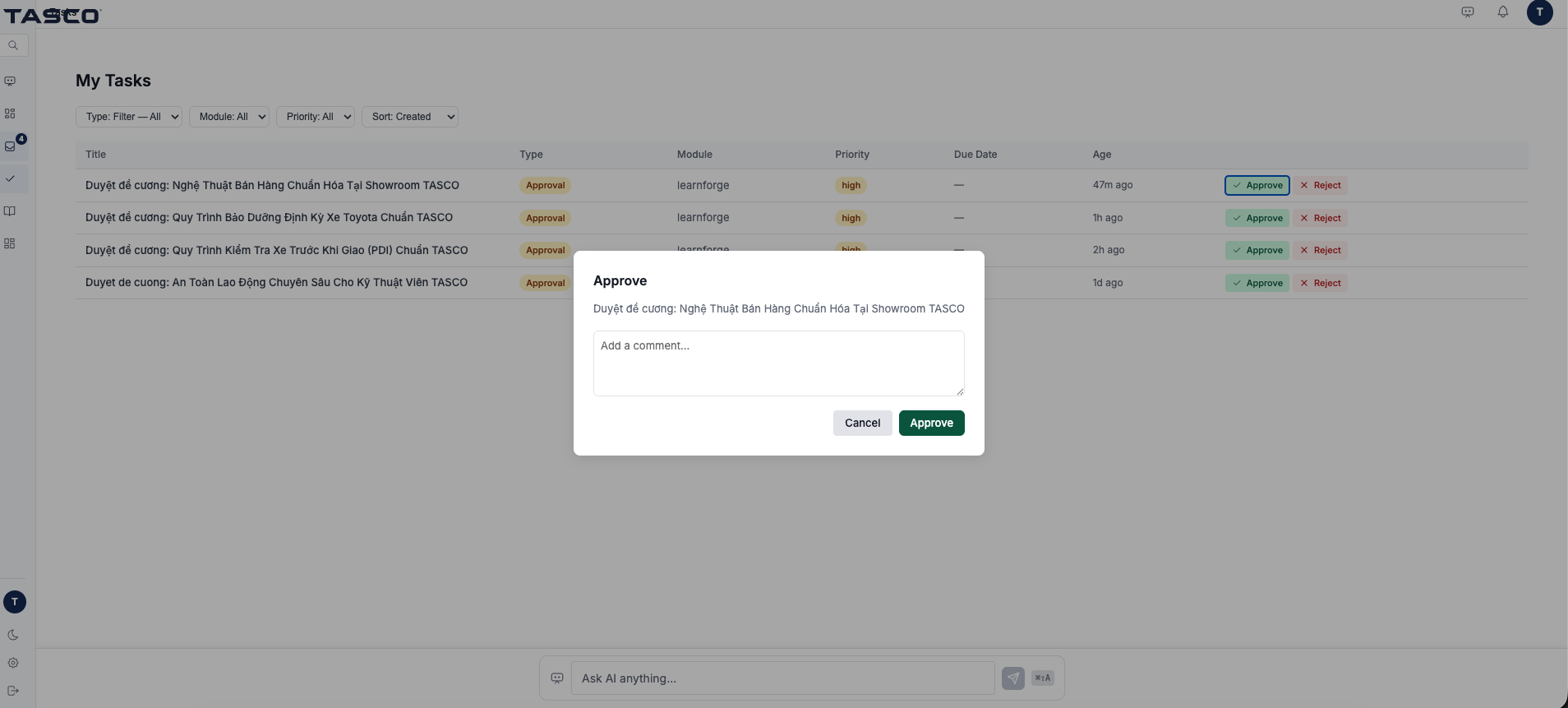Open task Quy Trình Kiểm Tra Xe title
This screenshot has height=708, width=1568.
pos(277,250)
